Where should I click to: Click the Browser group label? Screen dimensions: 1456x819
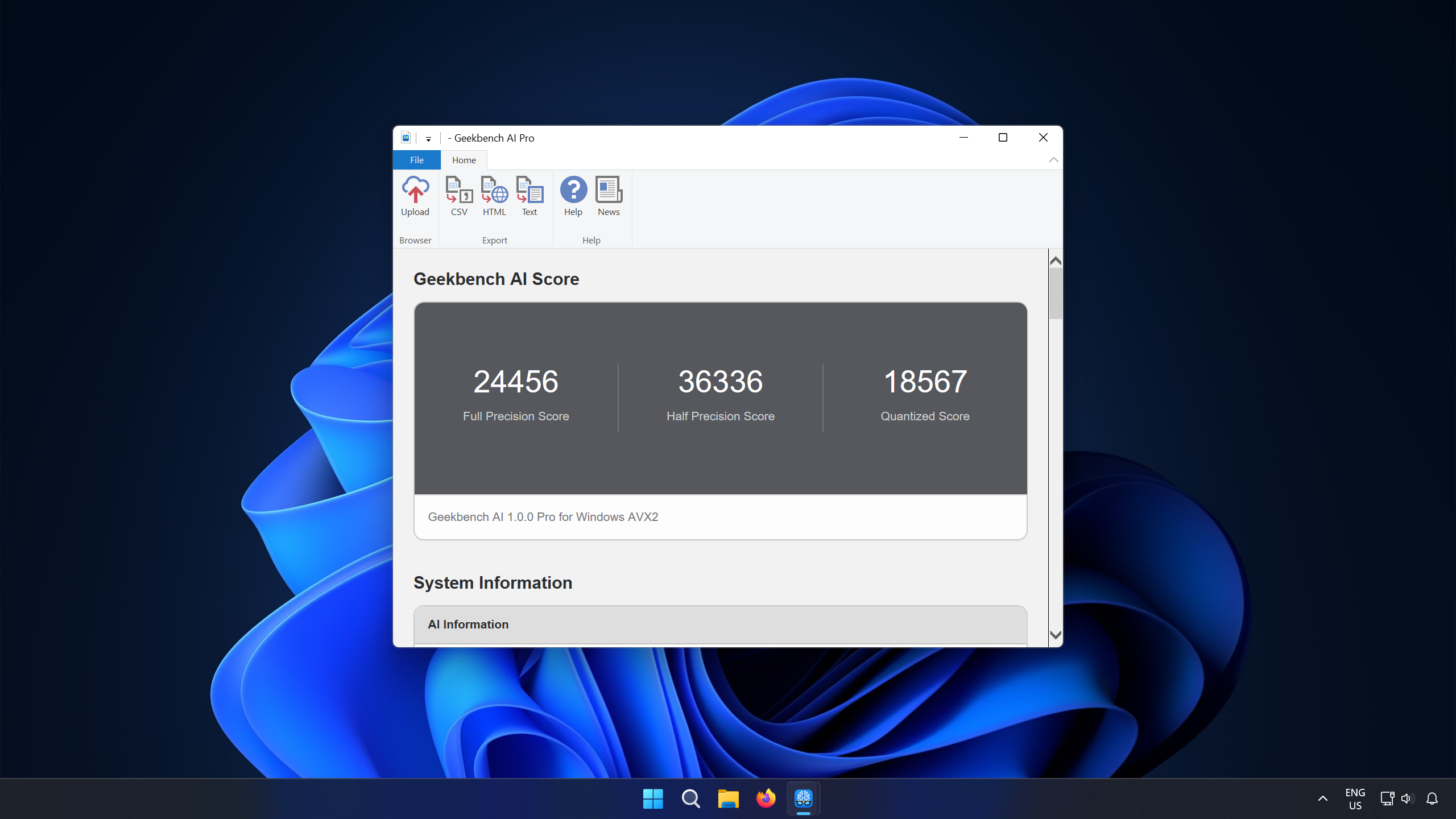[x=415, y=239]
